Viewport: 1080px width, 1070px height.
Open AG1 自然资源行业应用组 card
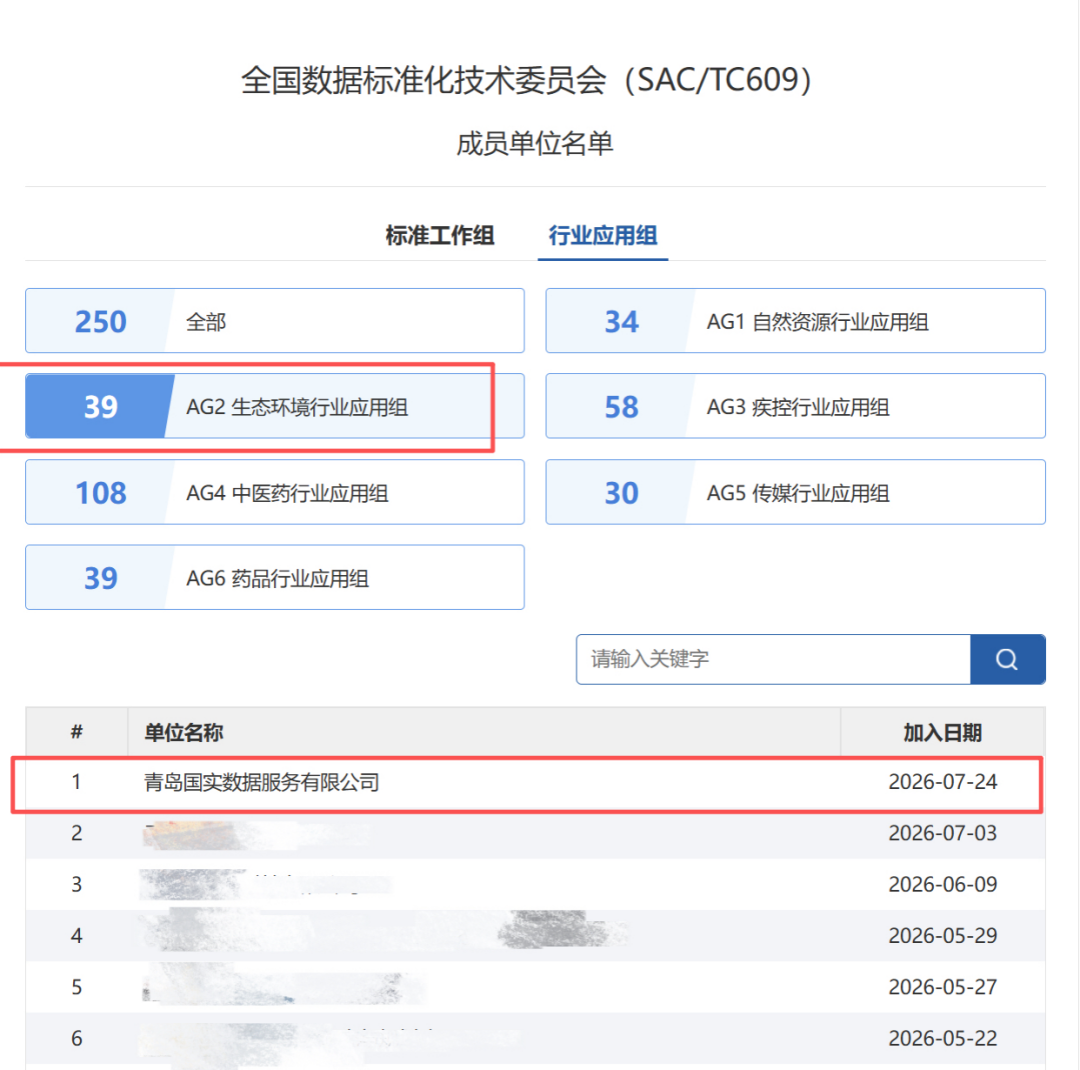point(796,321)
